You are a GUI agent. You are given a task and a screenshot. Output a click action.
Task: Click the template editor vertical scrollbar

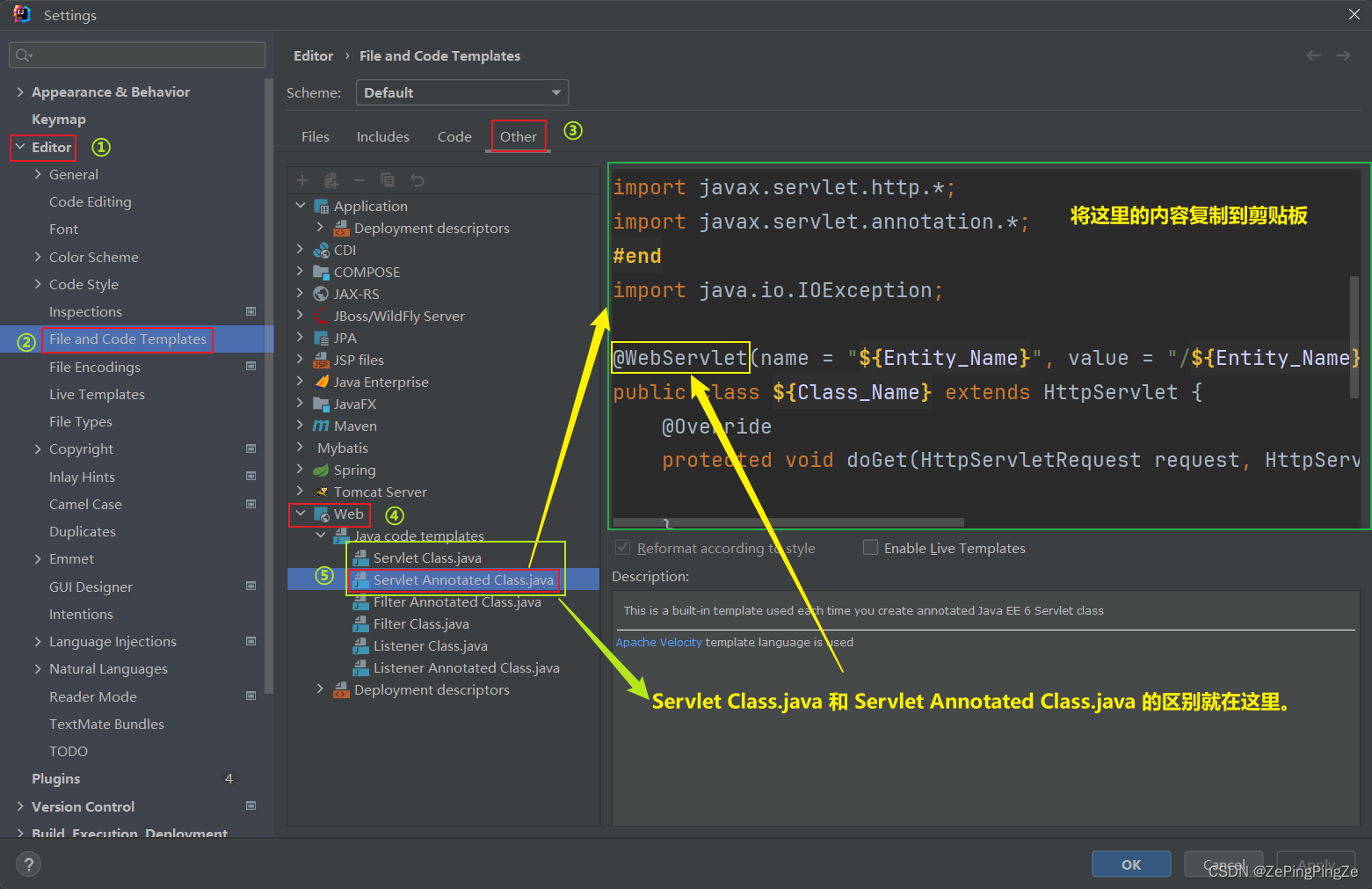tap(1354, 337)
